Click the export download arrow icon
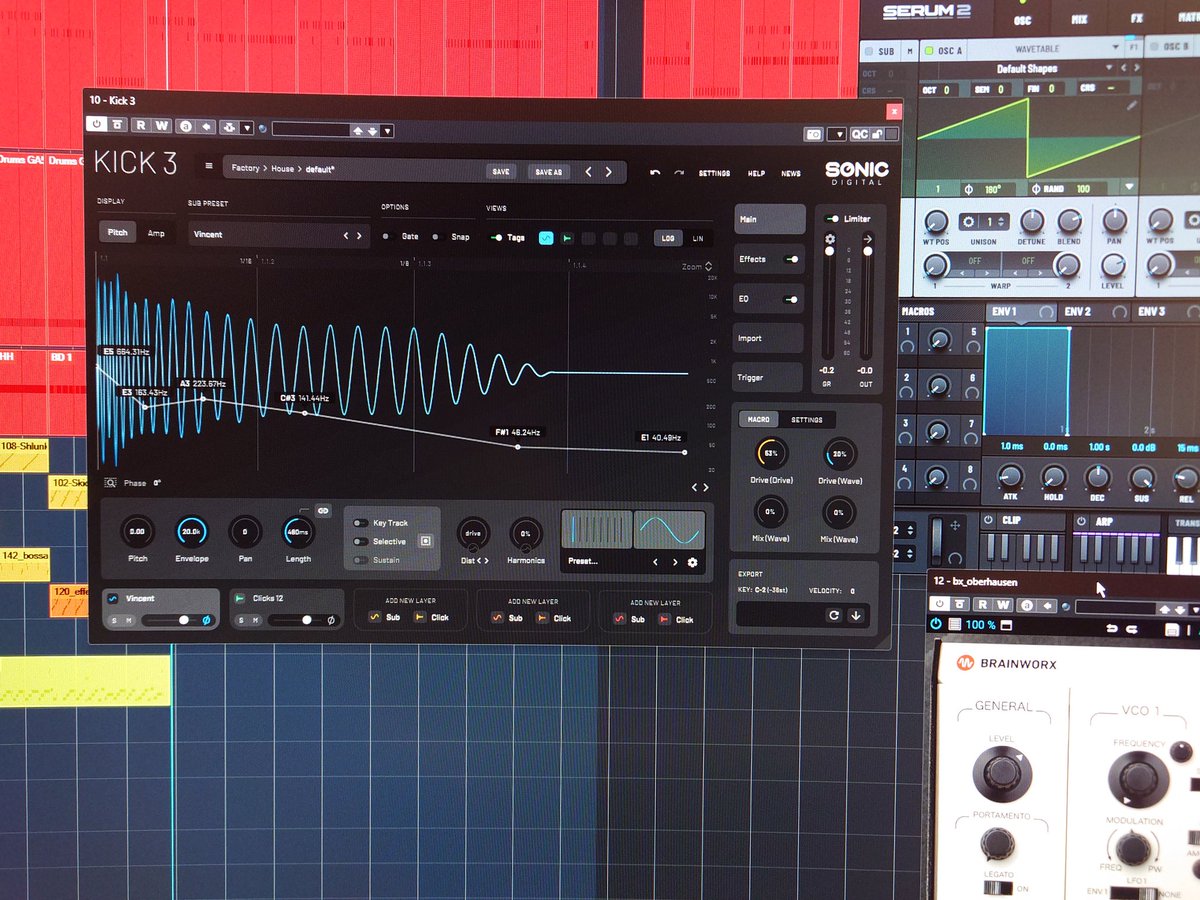 [x=856, y=616]
